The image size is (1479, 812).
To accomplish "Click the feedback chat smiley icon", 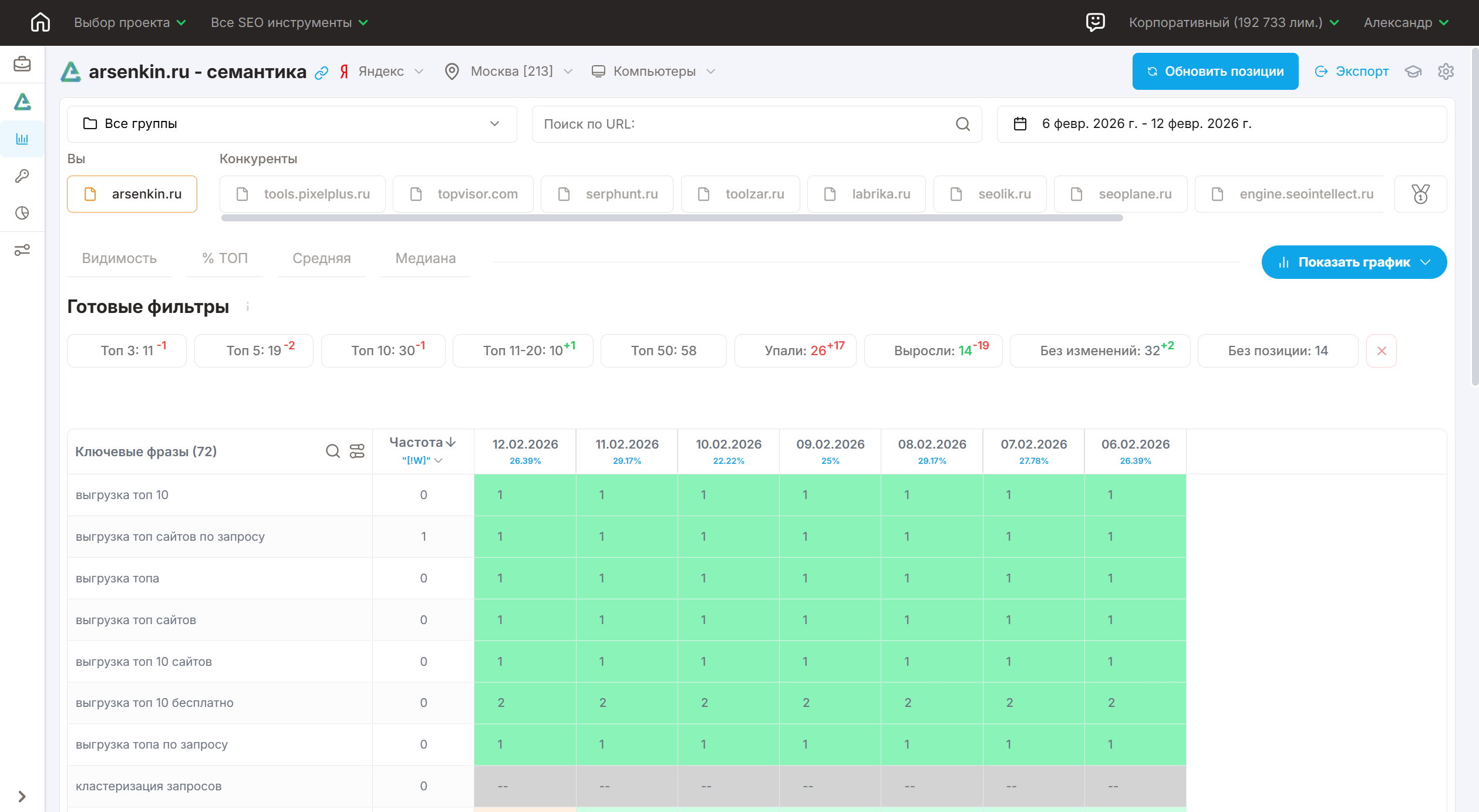I will [1095, 22].
